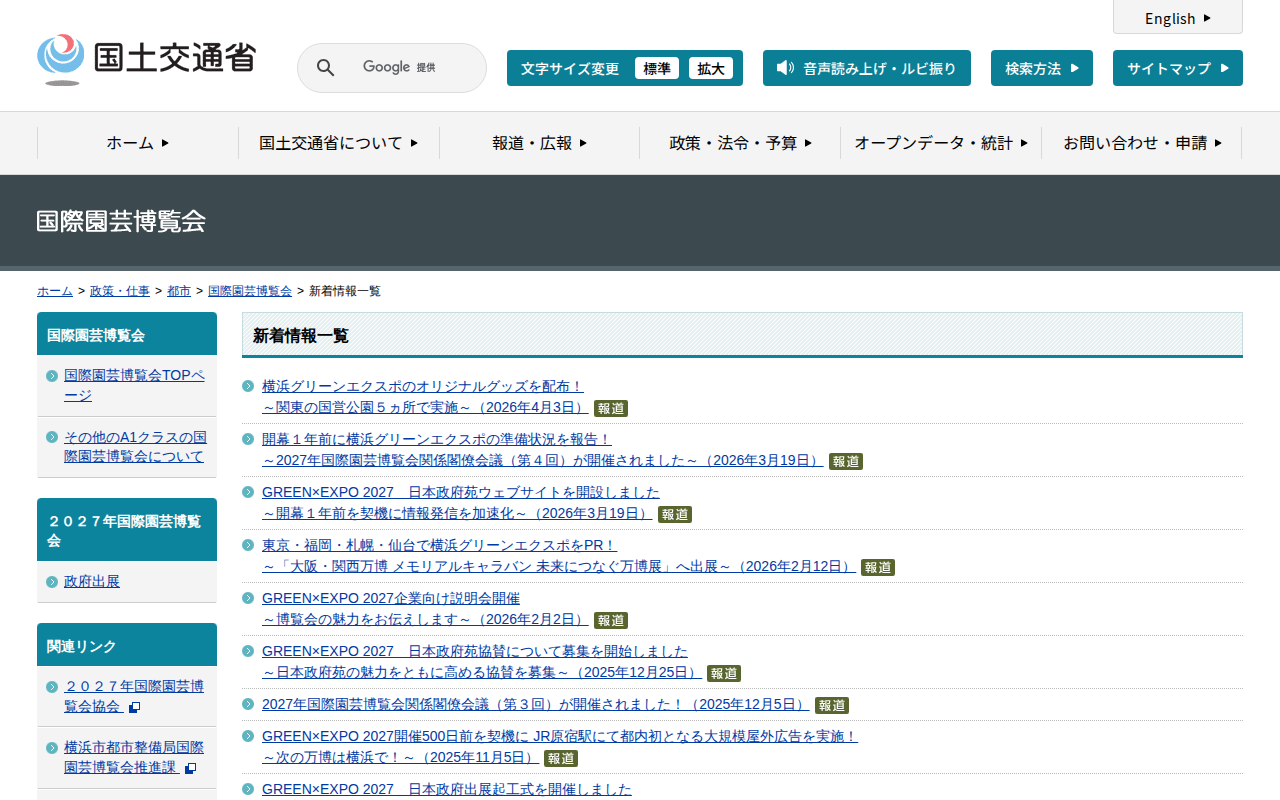This screenshot has width=1280, height=800.
Task: Click bullet icon beside 政府出展 sidebar link
Action: tap(52, 582)
